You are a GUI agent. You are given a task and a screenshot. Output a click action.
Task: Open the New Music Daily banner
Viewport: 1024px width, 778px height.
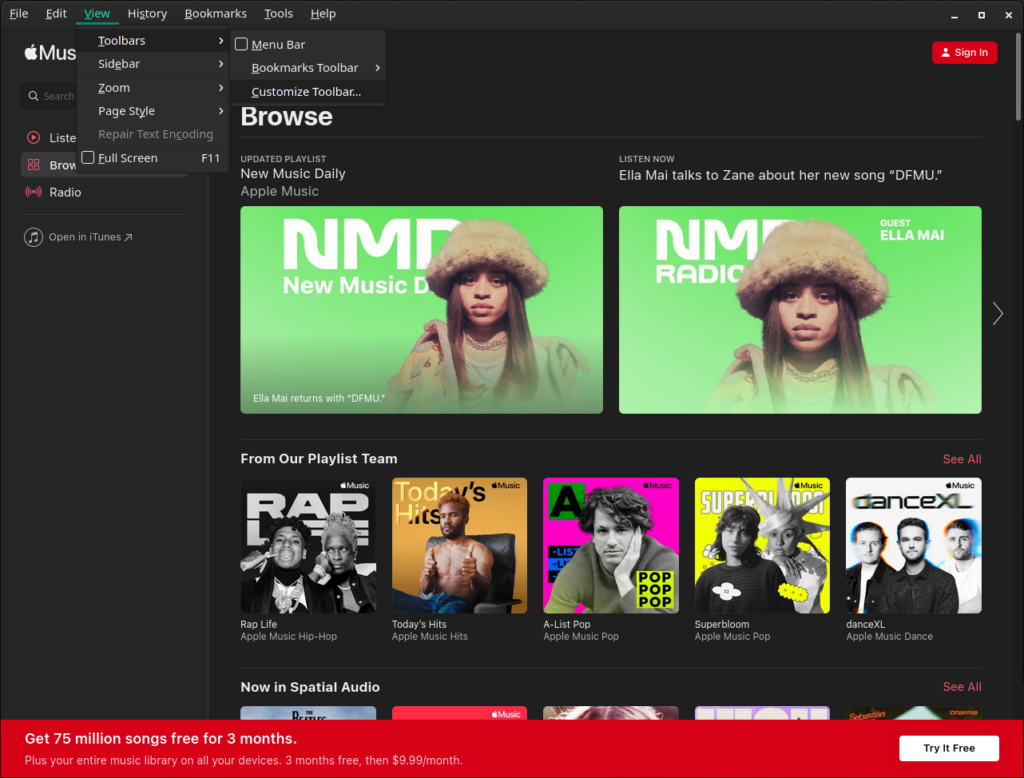point(421,310)
